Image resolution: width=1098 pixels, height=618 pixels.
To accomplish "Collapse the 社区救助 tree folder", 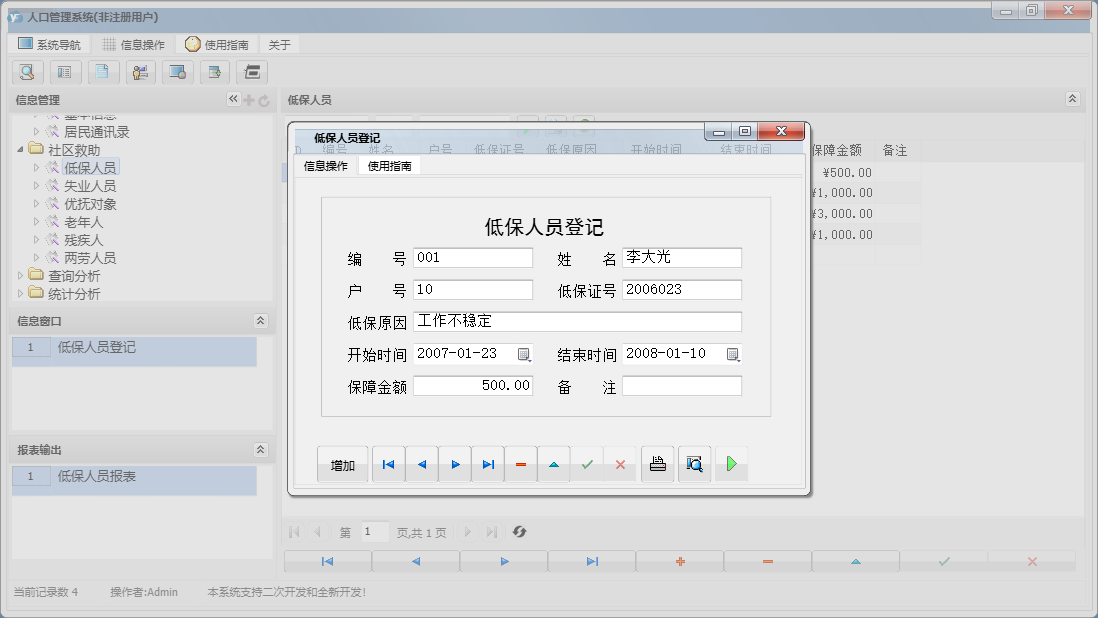I will click(x=22, y=150).
